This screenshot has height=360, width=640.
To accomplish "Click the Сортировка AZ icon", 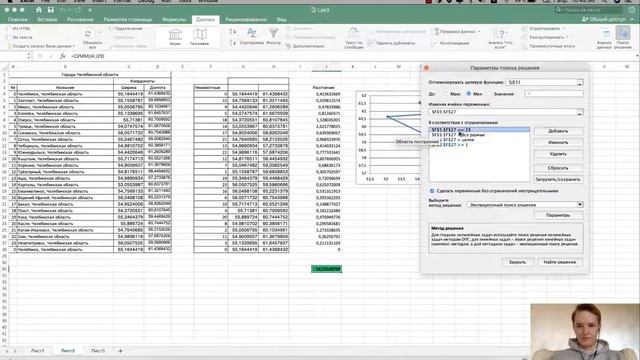I will pyautogui.click(x=251, y=33).
